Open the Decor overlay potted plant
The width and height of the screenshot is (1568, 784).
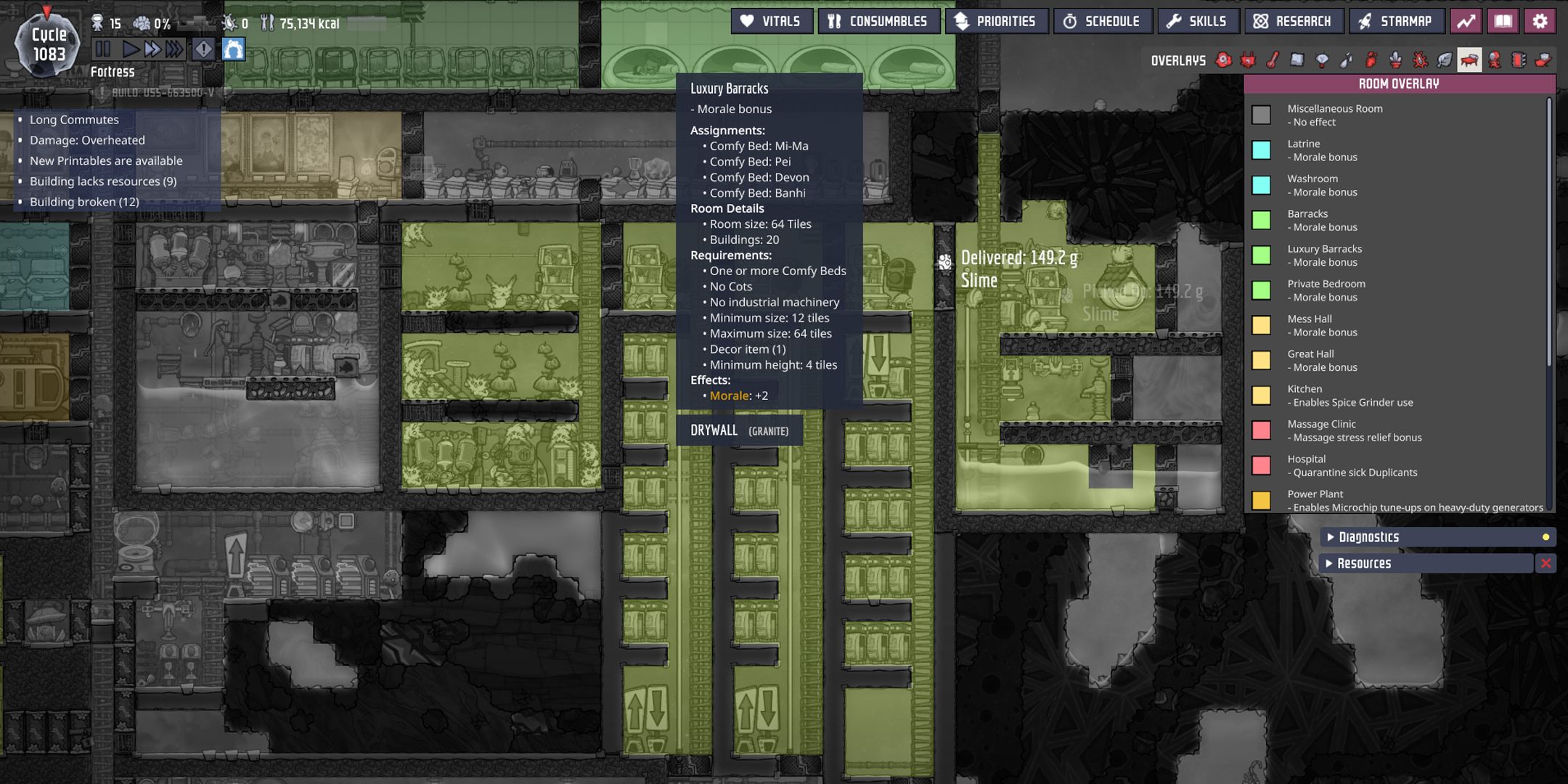tap(1396, 60)
